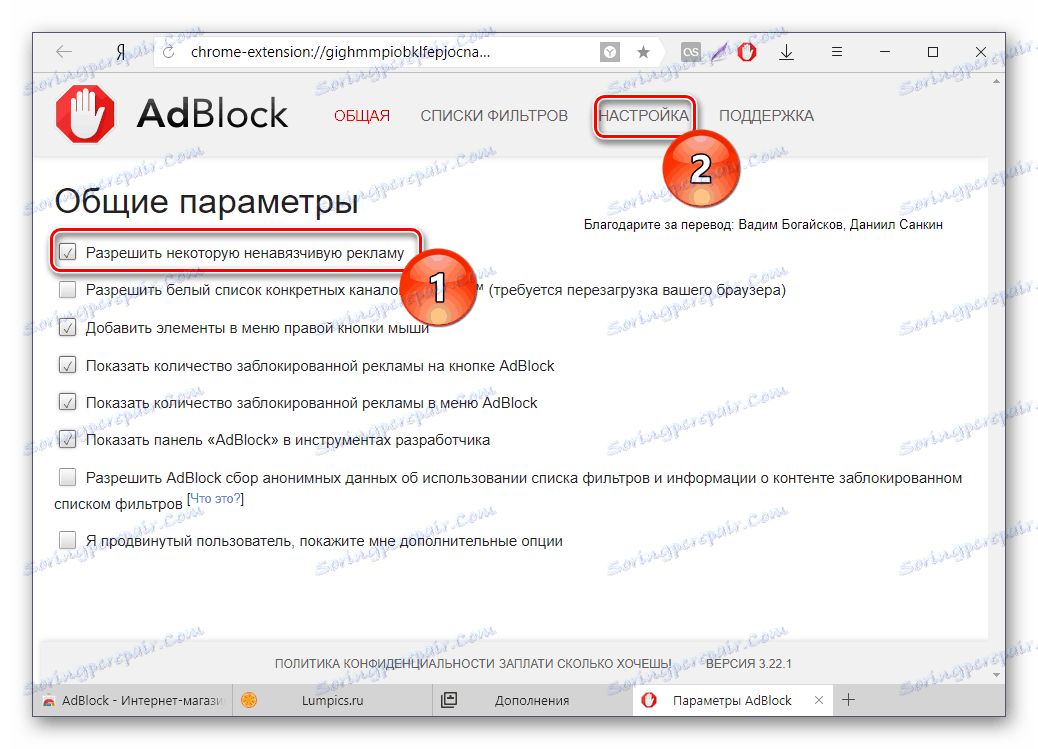The width and height of the screenshot is (1038, 749).
Task: Close the 'Параметры AdBlock' tab
Action: coord(819,700)
